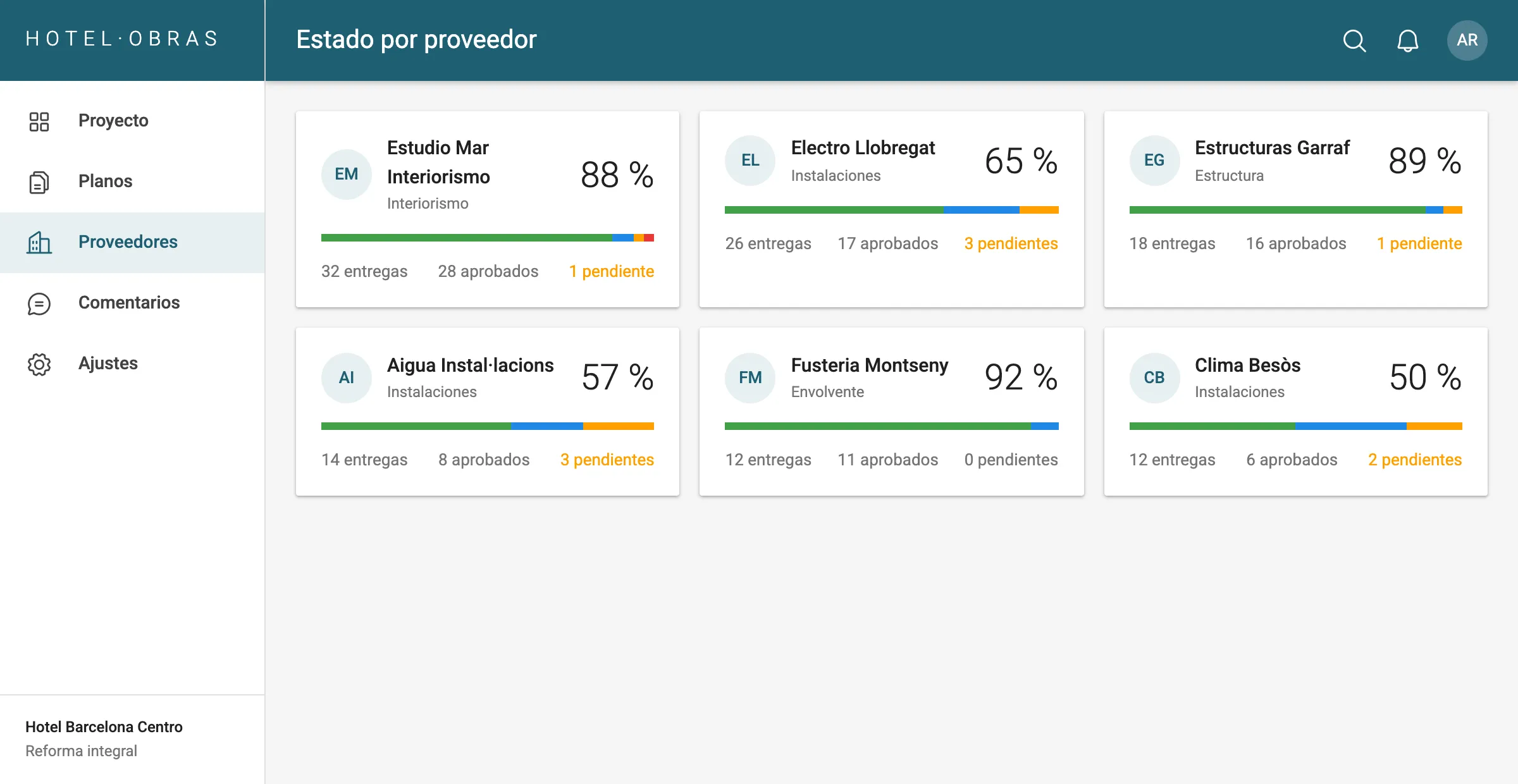
Task: Click '1 pendiente' on Estudio Mar card
Action: coord(612,271)
